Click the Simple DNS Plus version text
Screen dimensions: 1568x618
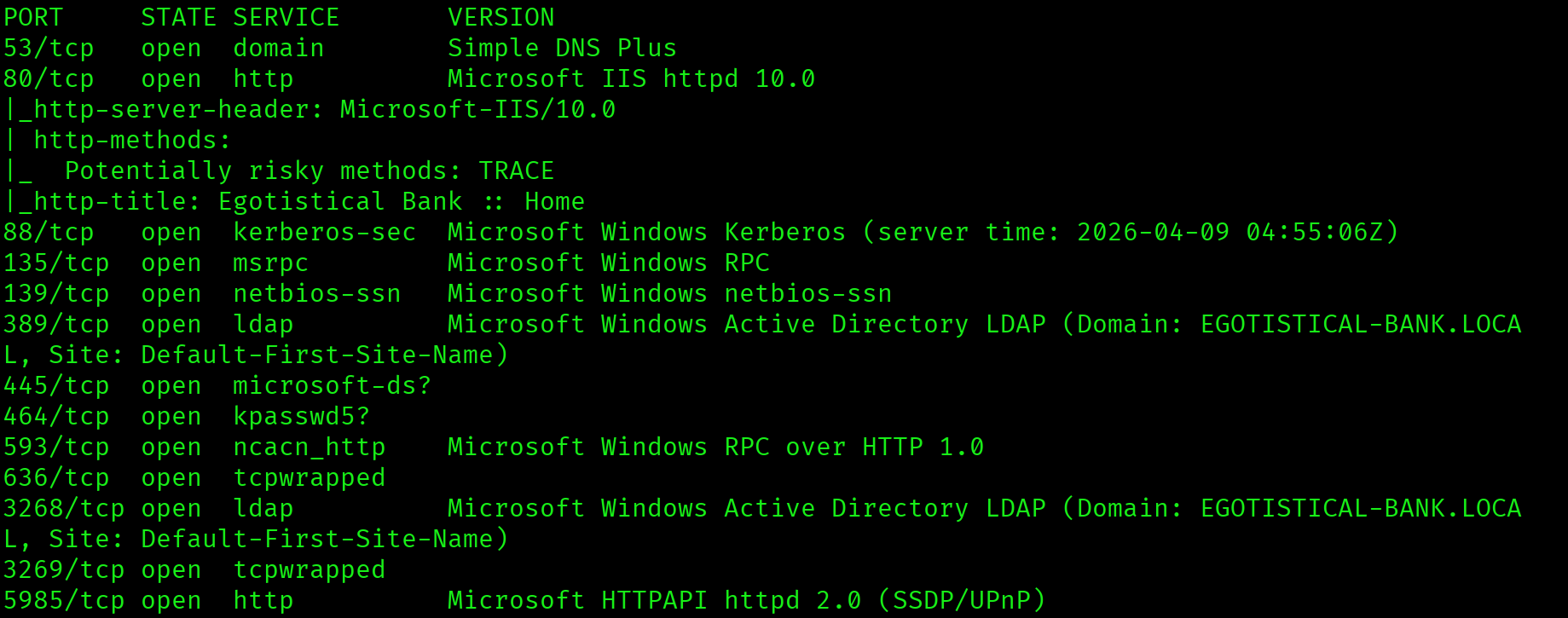click(x=561, y=49)
